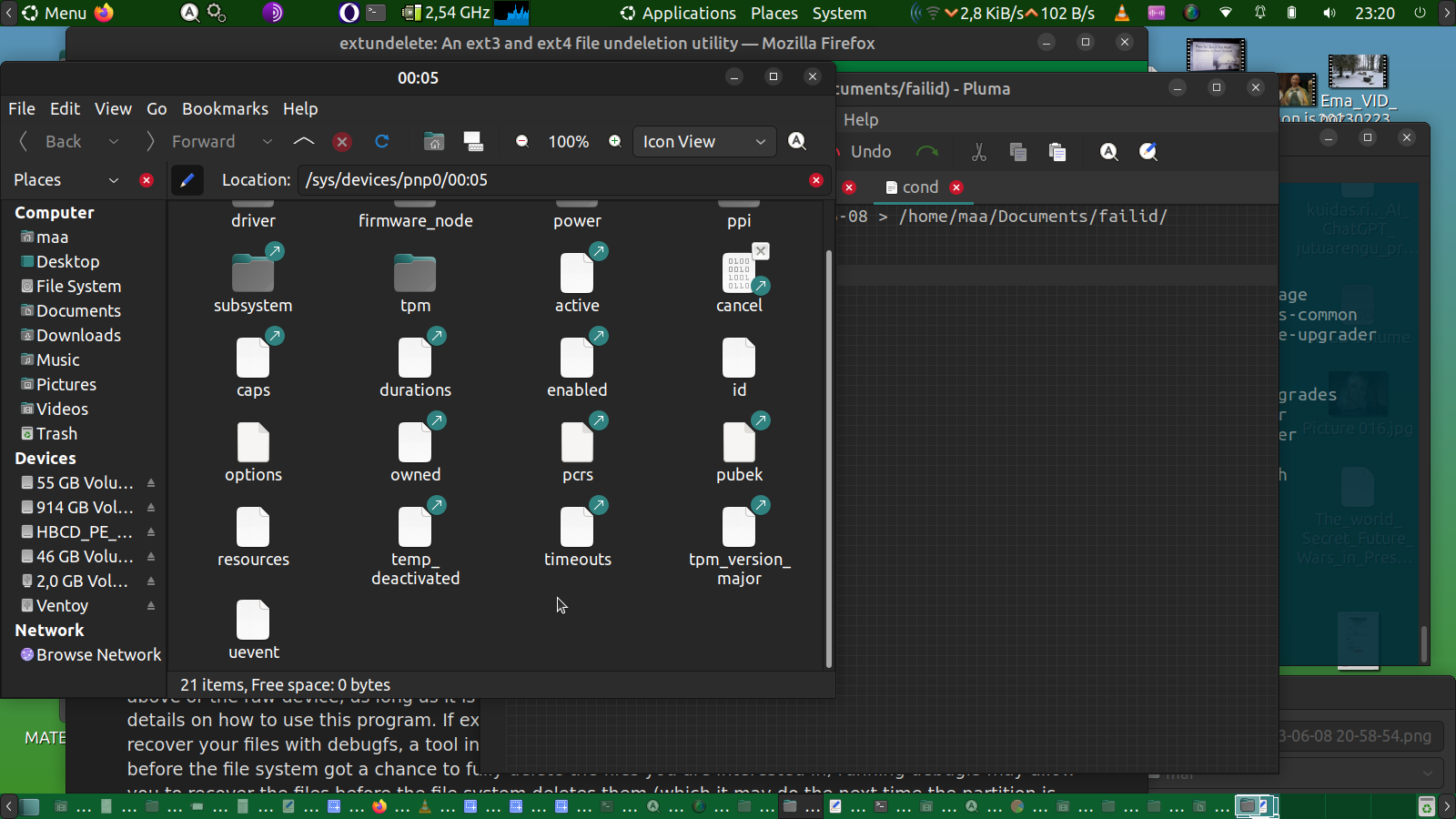Viewport: 1456px width, 819px height.
Task: Go up to the parent folder
Action: coord(304,141)
